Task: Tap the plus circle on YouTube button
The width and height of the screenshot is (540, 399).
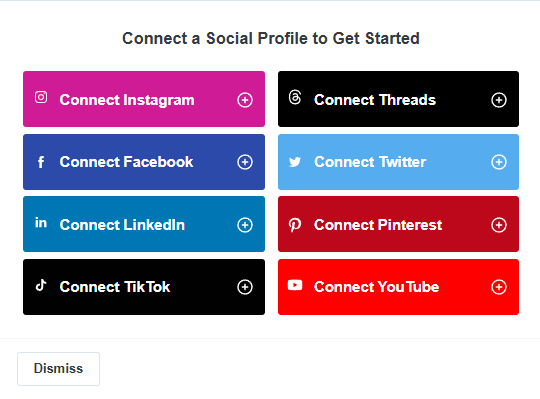Action: coord(499,287)
